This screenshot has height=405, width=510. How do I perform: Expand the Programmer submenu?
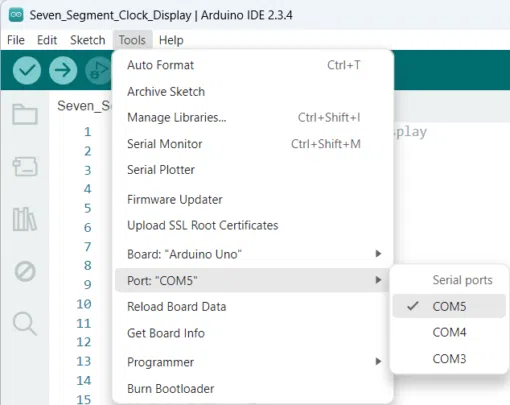[252, 362]
